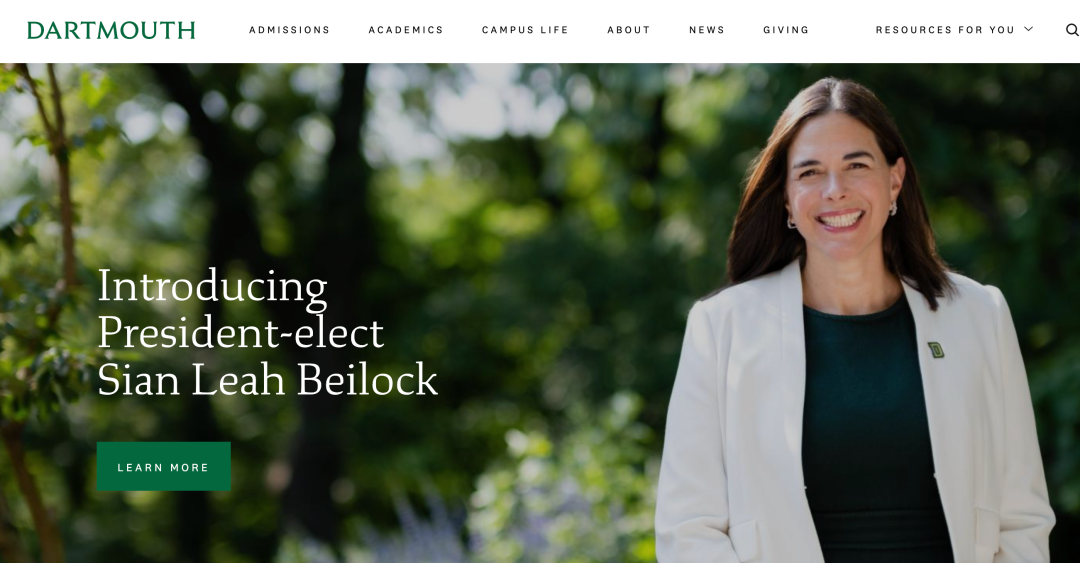Navigate to the News page

tap(707, 30)
